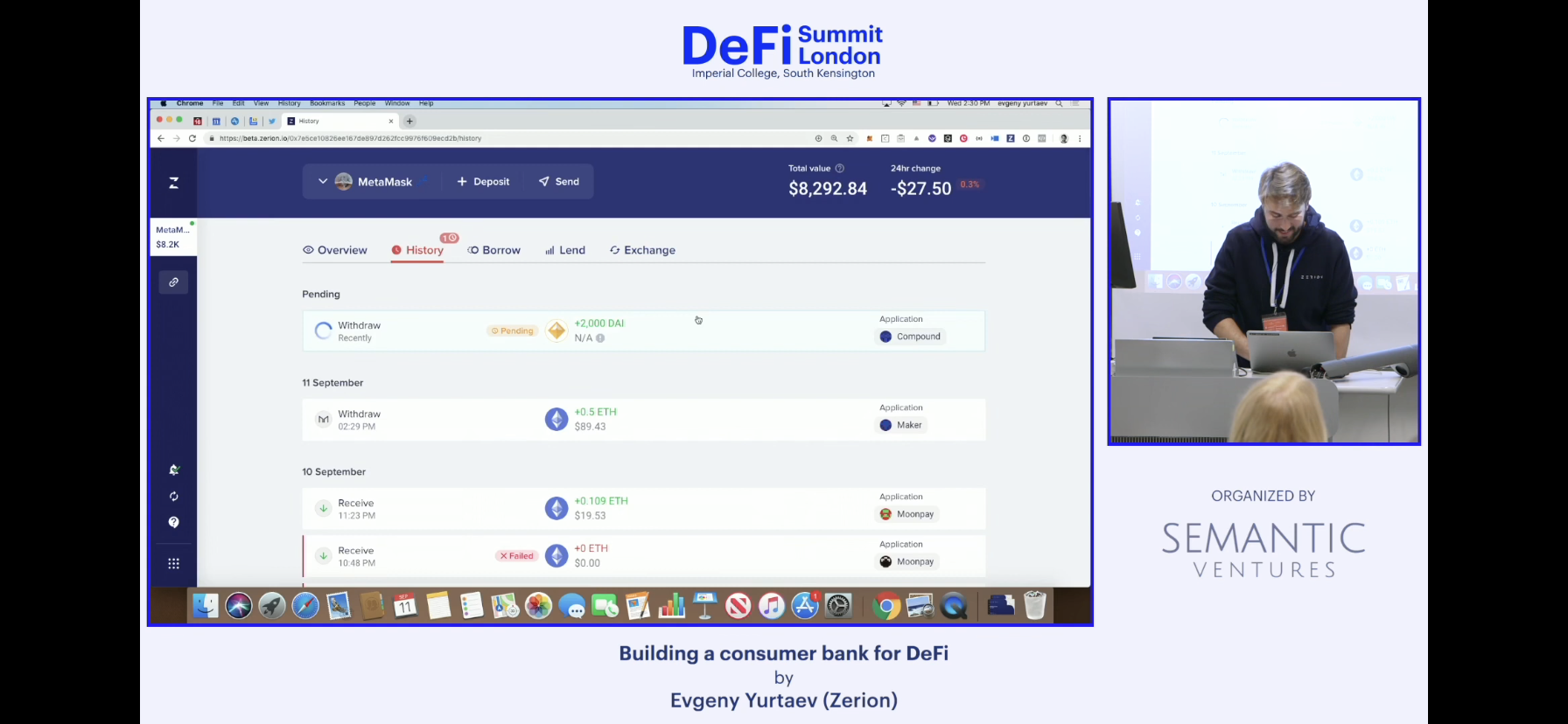Click the Failed status badge
The width and height of the screenshot is (1568, 724).
[517, 556]
